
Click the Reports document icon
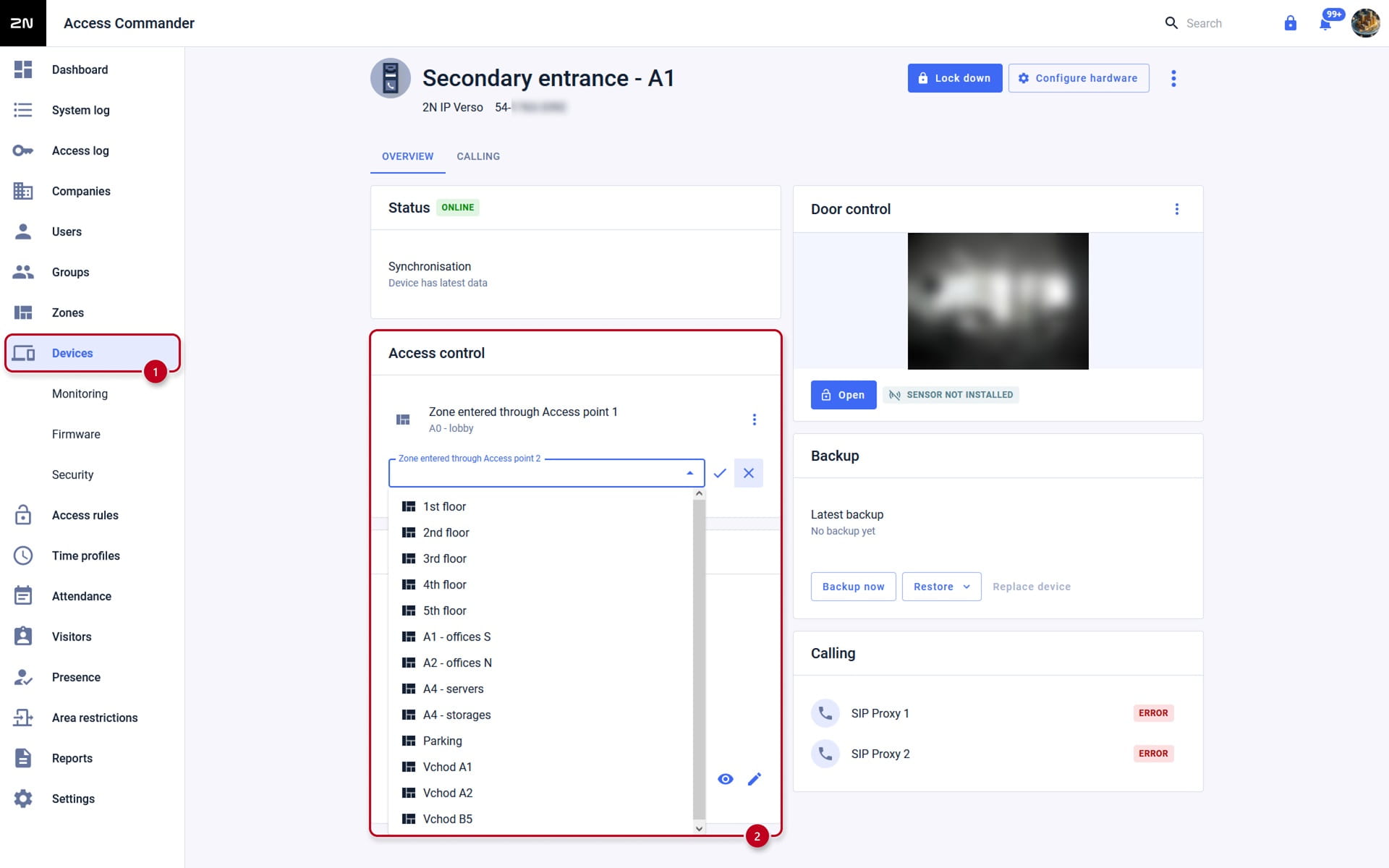[23, 758]
